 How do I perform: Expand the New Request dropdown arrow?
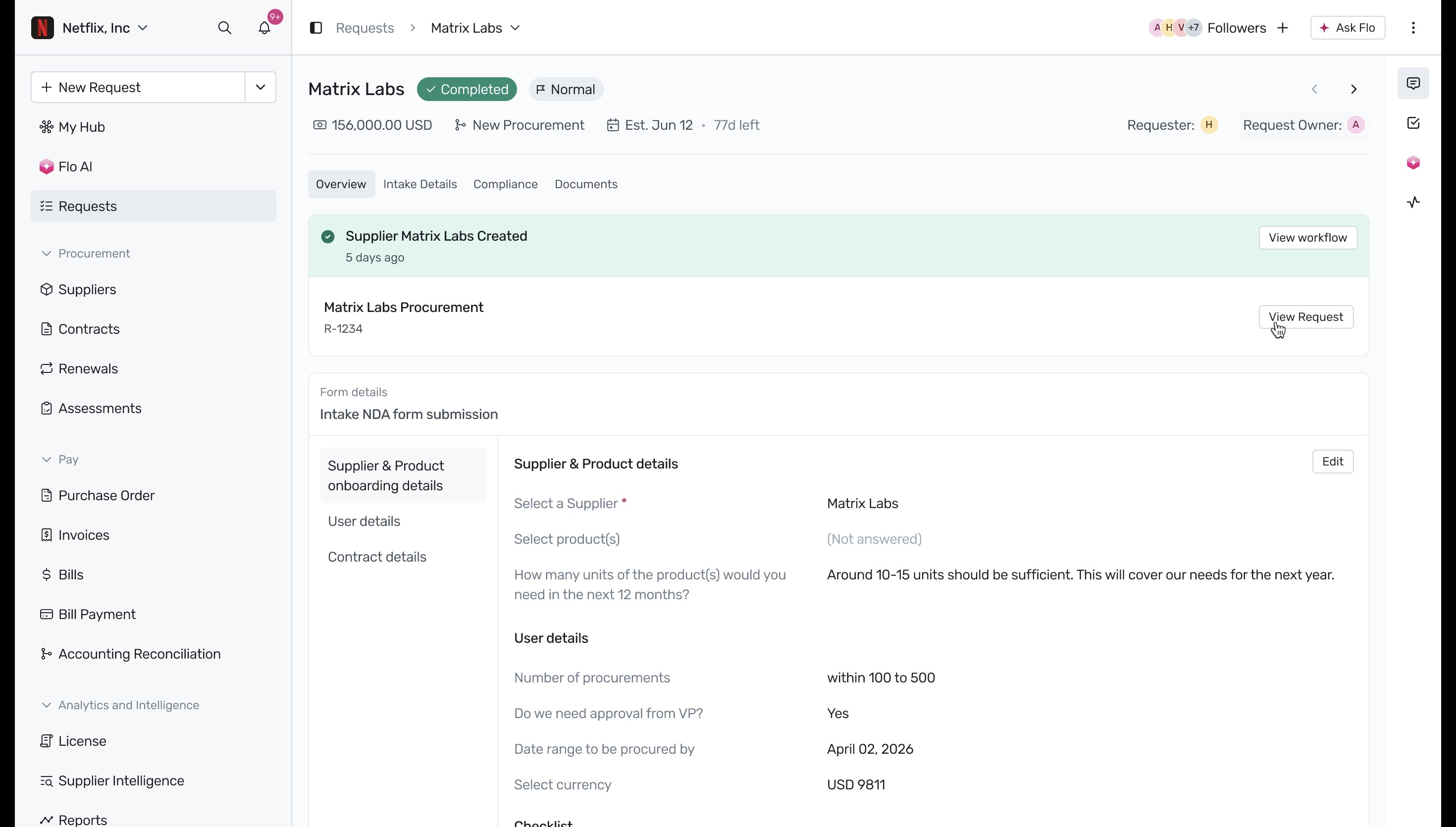[260, 88]
